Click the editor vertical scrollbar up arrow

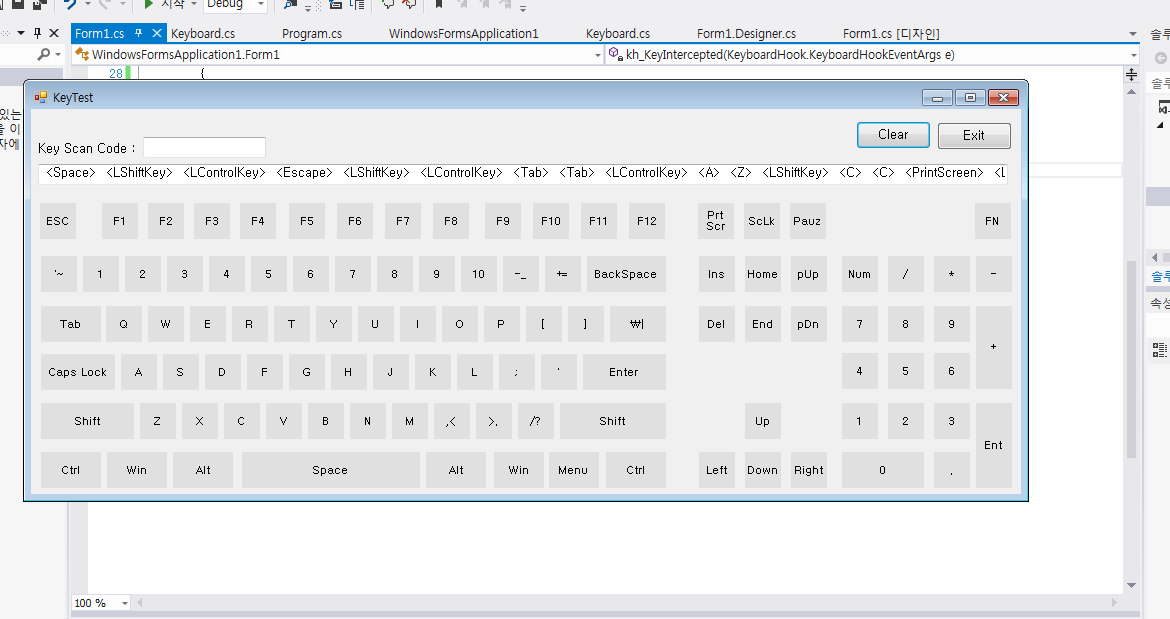click(x=1131, y=91)
